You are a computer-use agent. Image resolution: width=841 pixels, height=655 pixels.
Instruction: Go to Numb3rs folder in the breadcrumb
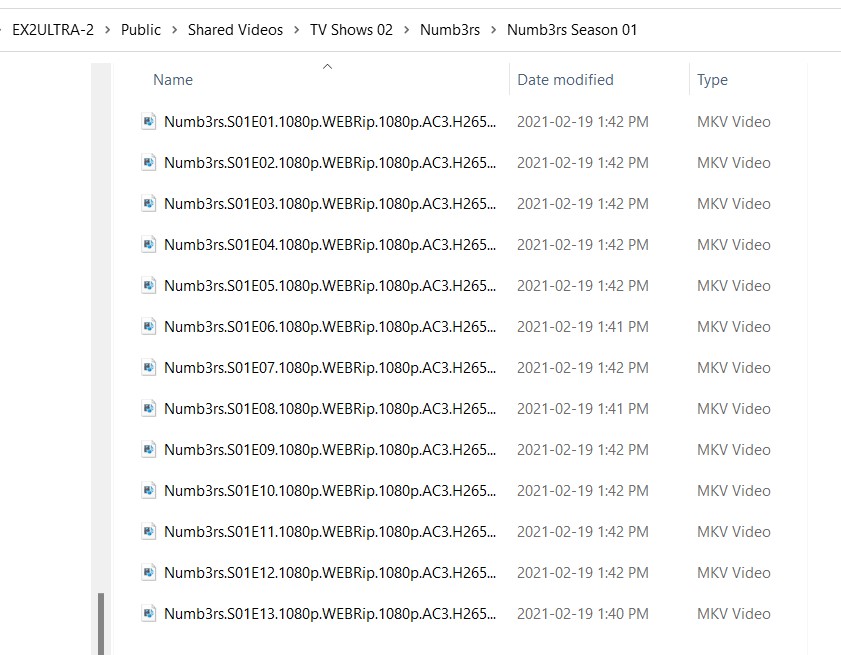[x=450, y=30]
